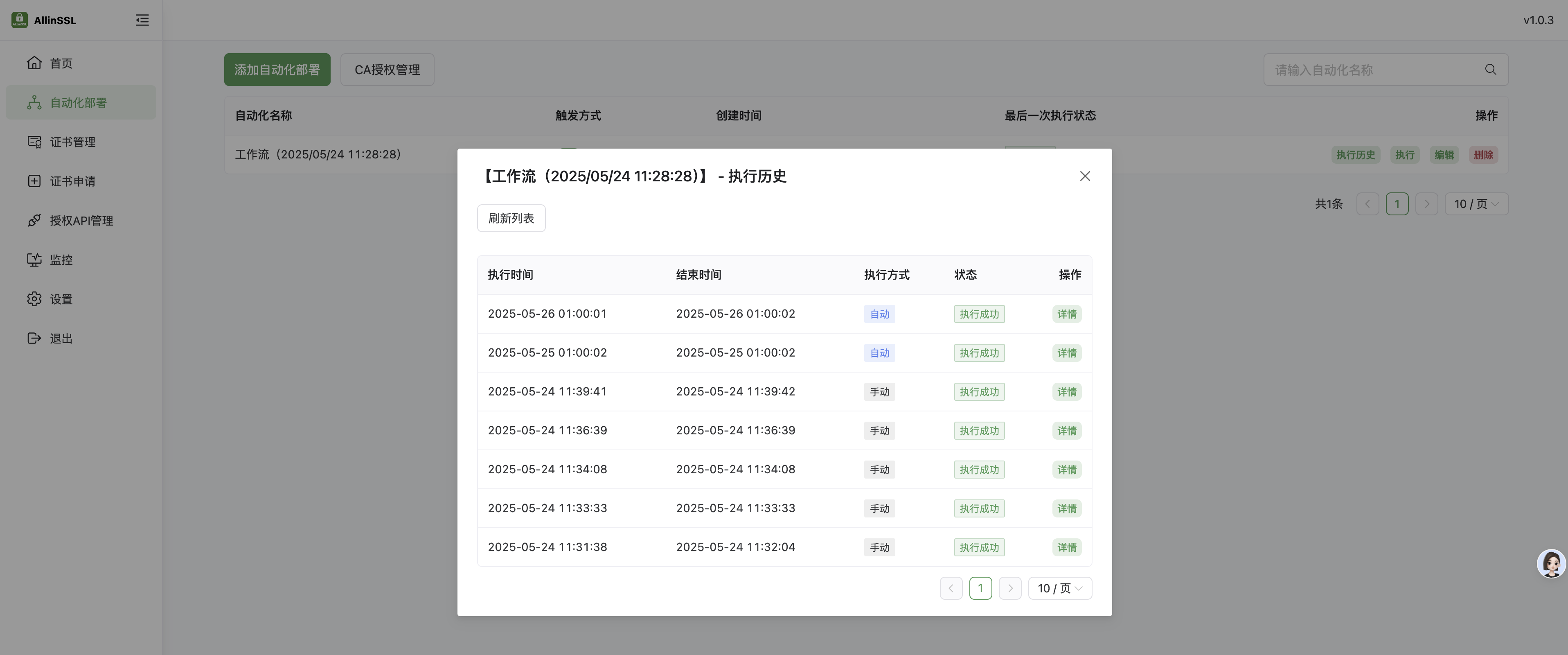Click the 执行方式 column header
This screenshot has height=655, width=1568.
point(886,275)
